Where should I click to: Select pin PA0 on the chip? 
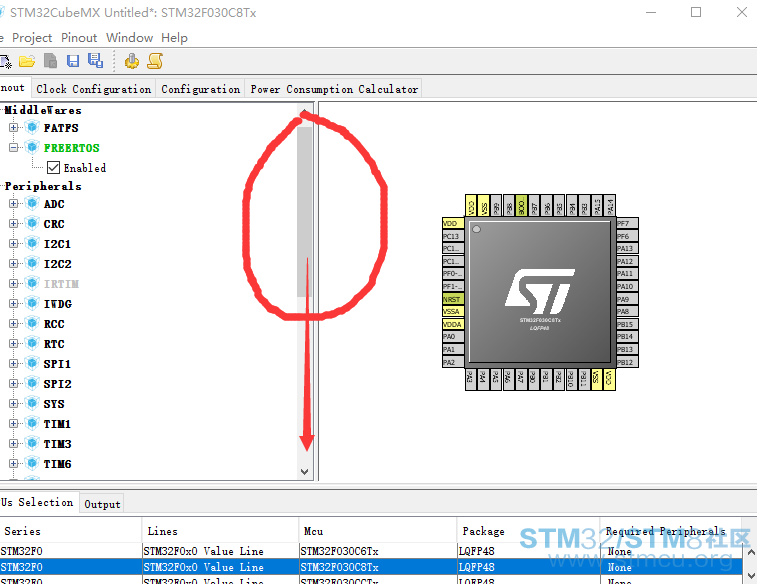point(453,336)
